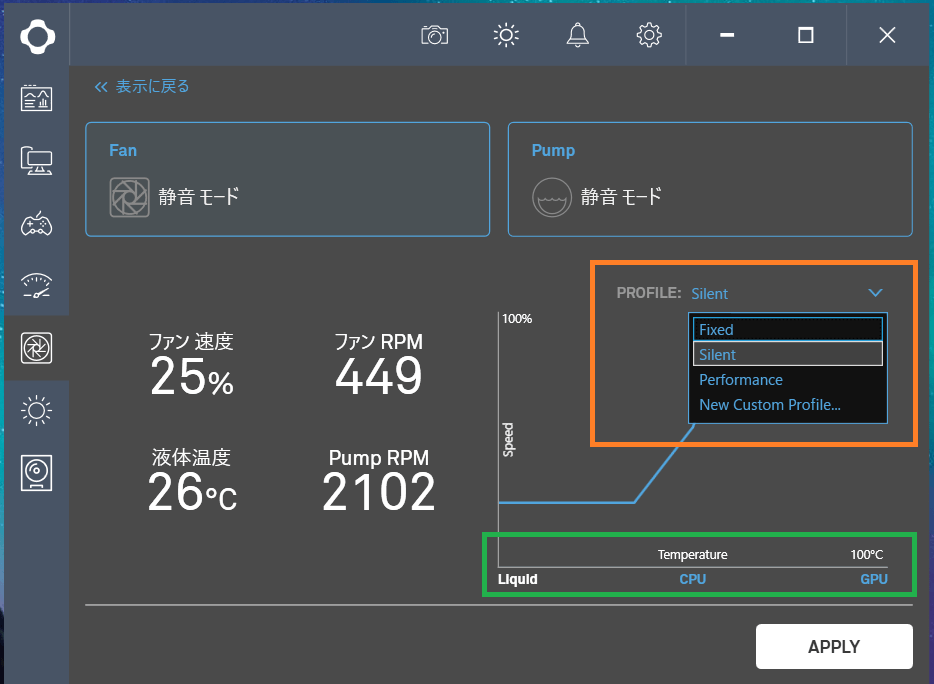The width and height of the screenshot is (934, 684).
Task: Select the Cooling fan sidebar icon
Action: 36,348
